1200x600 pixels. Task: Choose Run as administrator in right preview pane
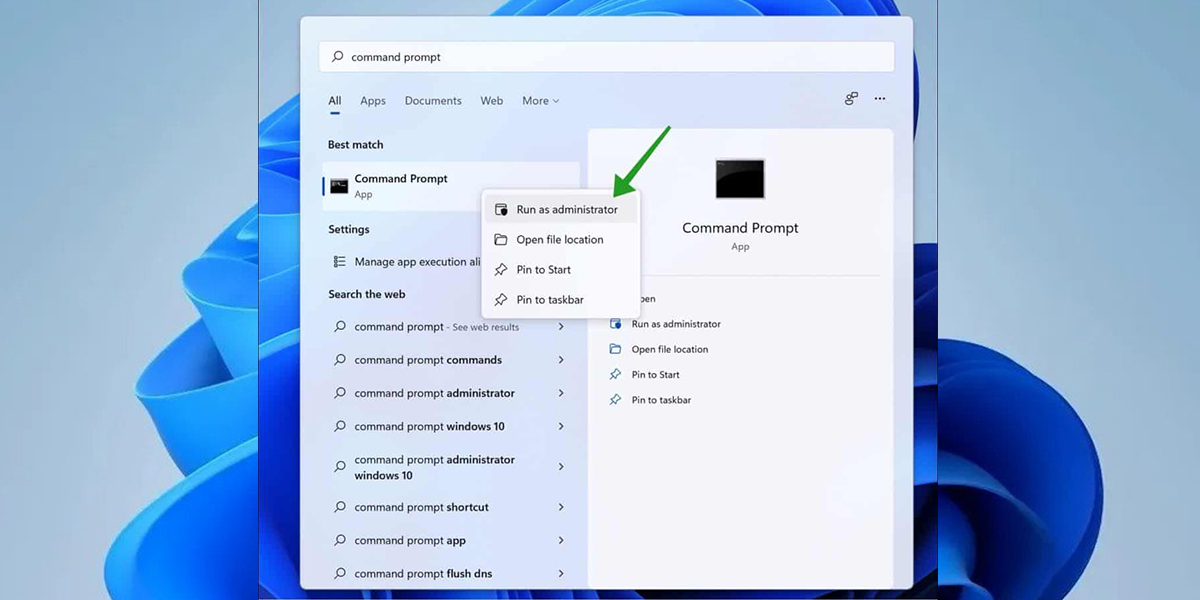point(676,324)
